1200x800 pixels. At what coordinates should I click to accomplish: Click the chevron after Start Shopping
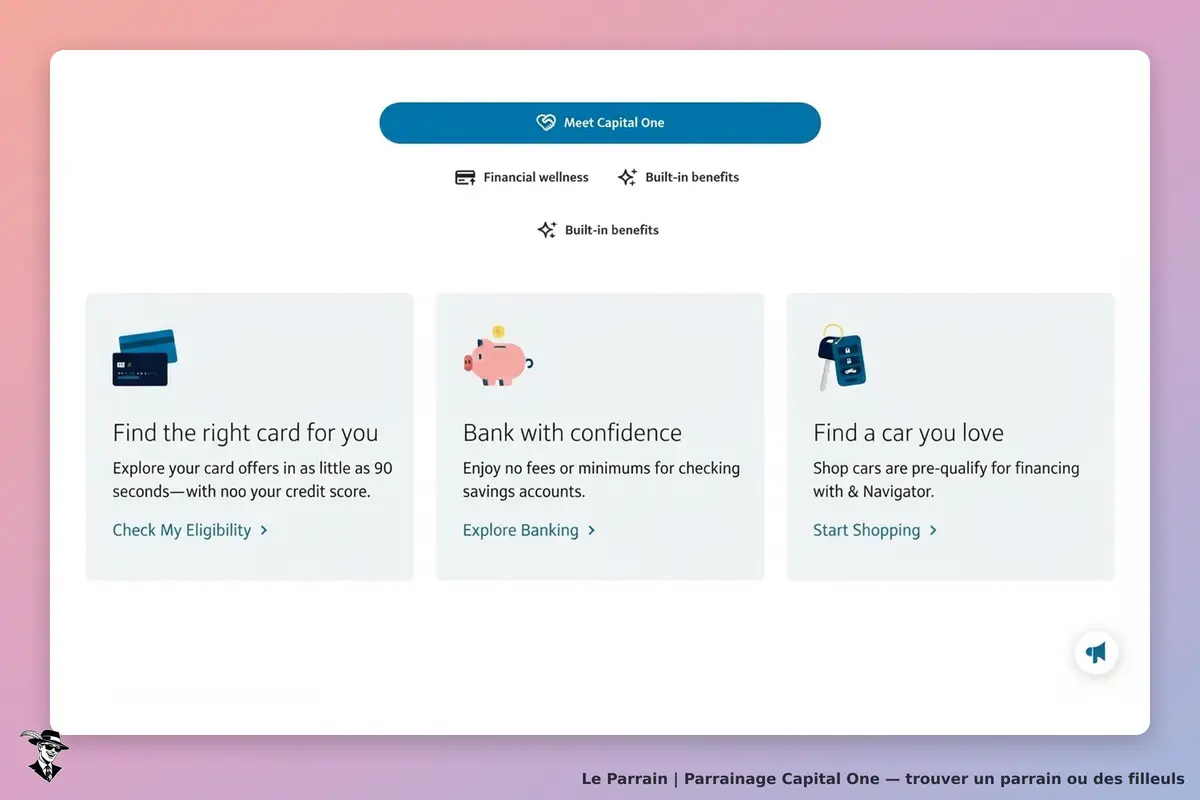(x=933, y=530)
